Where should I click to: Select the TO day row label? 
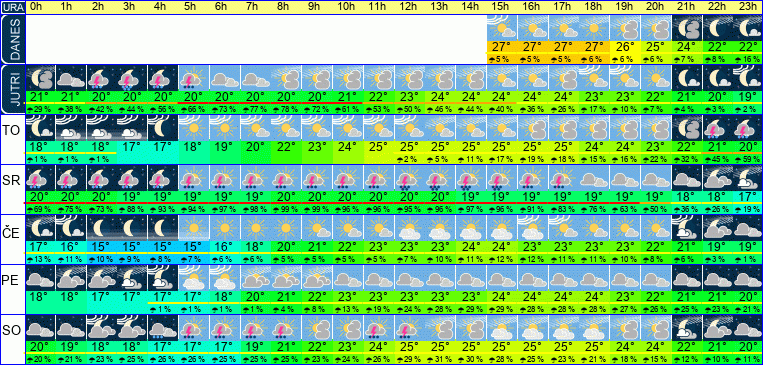coord(10,131)
